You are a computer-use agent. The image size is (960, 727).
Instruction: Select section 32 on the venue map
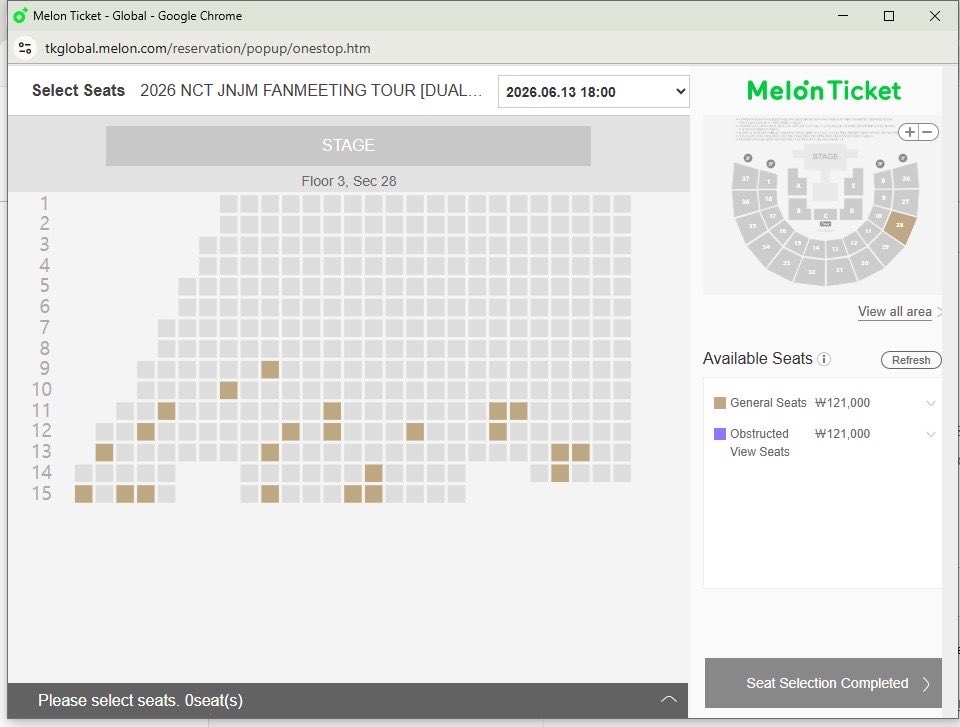(x=811, y=271)
